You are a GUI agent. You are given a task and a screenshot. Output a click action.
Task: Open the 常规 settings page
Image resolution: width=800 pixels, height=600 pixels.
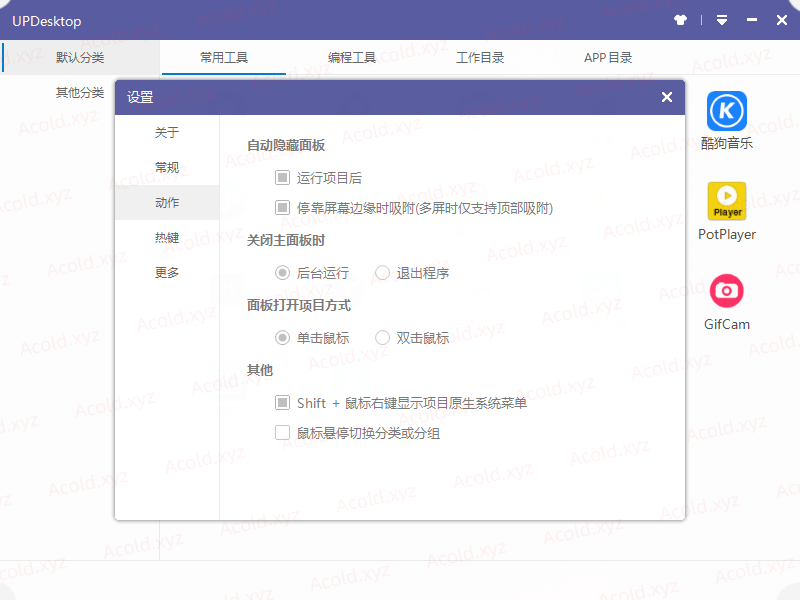click(167, 167)
